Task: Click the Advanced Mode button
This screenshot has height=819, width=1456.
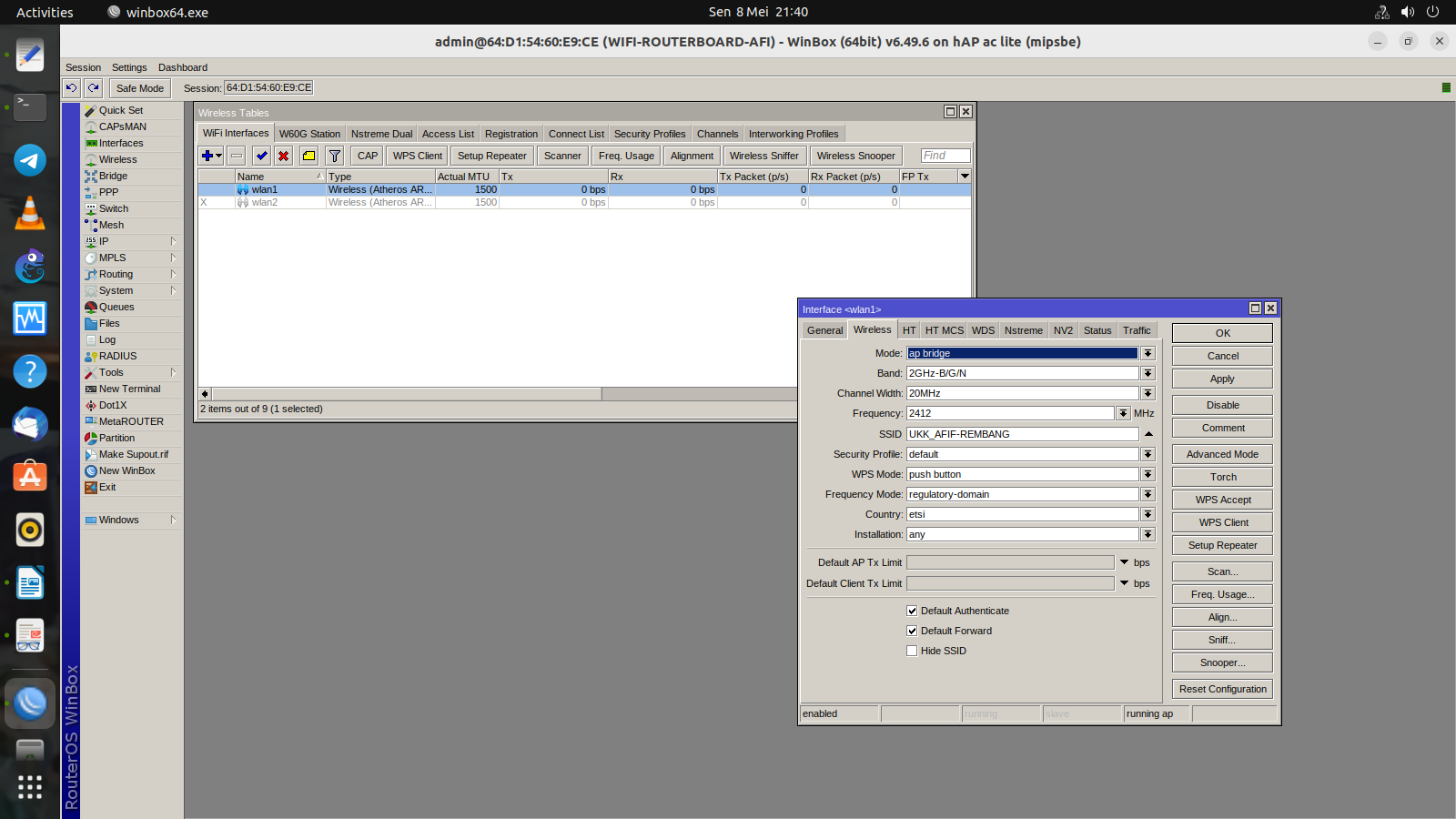Action: (x=1222, y=454)
